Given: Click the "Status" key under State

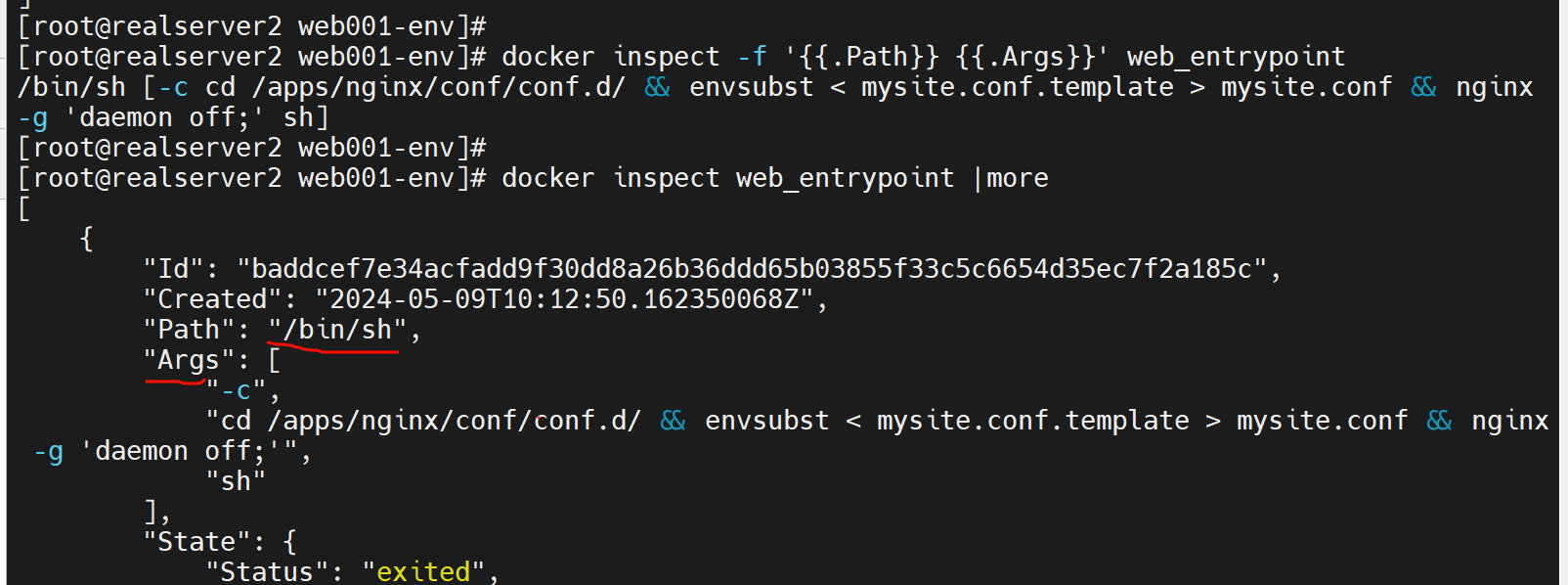Looking at the screenshot, I should click(266, 571).
